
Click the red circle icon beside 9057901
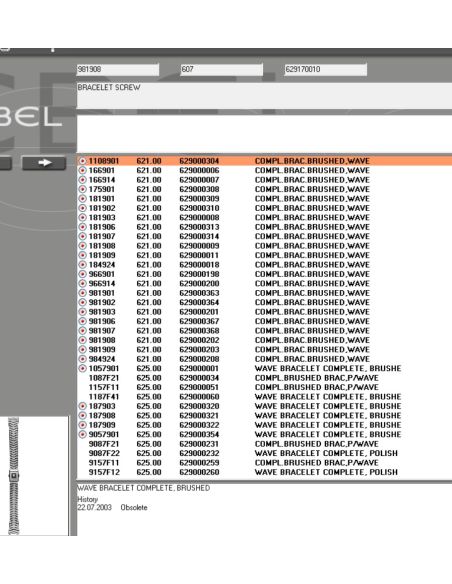point(82,435)
